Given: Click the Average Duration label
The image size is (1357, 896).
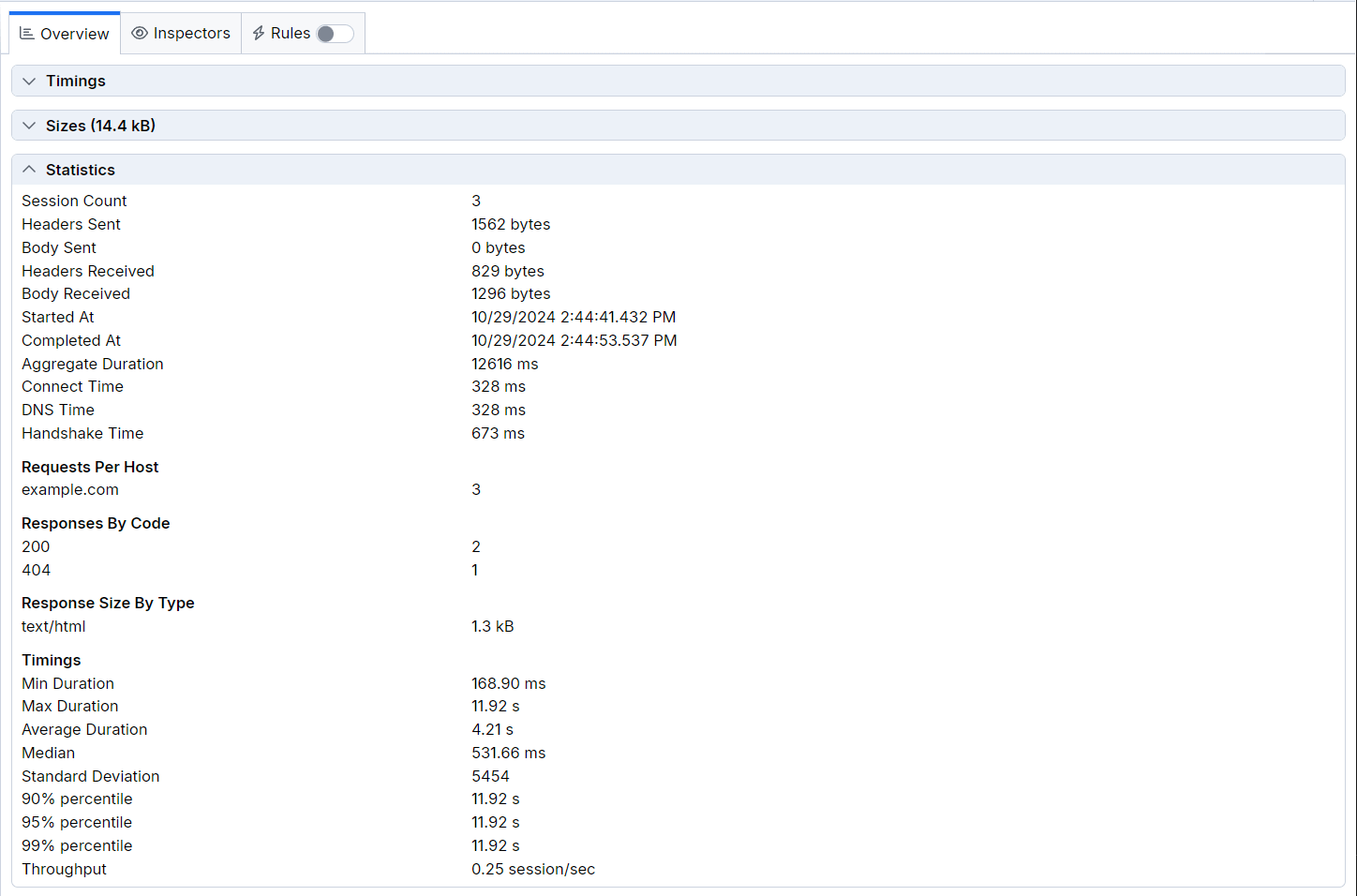Looking at the screenshot, I should point(84,729).
